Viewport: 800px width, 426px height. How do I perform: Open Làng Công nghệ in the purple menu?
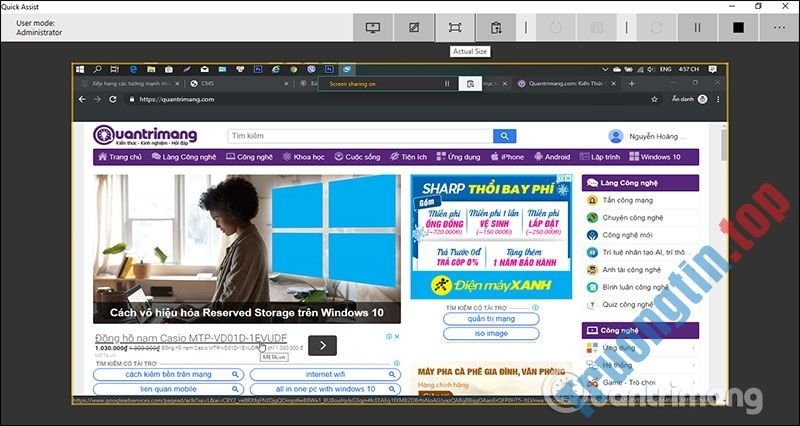(184, 157)
